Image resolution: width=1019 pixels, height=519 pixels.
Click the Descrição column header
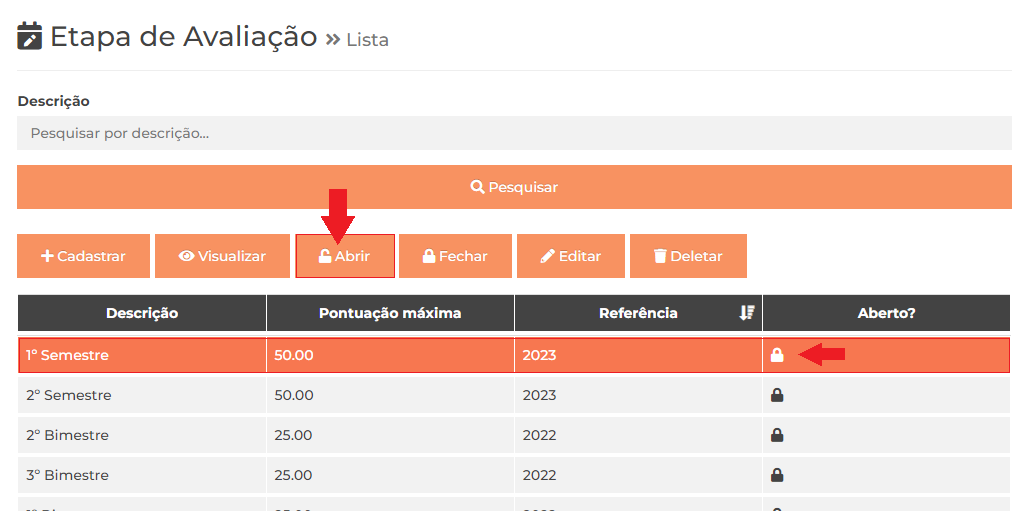(142, 313)
